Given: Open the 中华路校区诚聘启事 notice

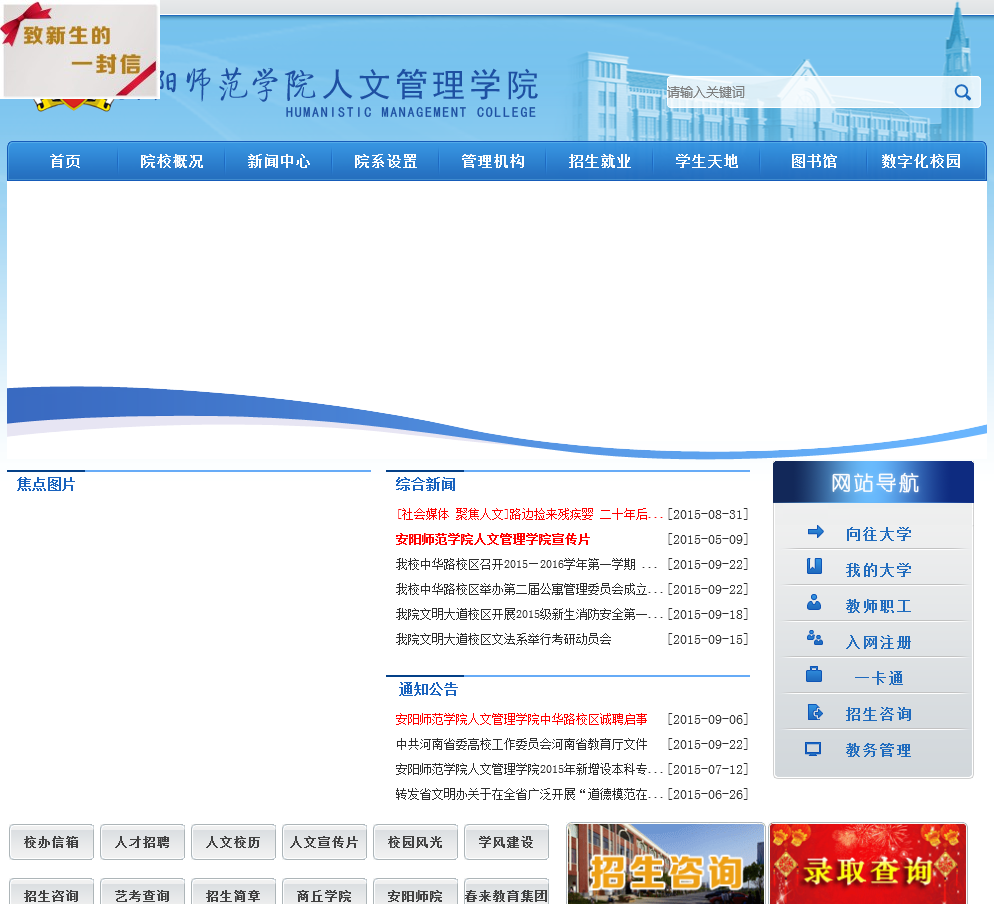Looking at the screenshot, I should (x=521, y=720).
